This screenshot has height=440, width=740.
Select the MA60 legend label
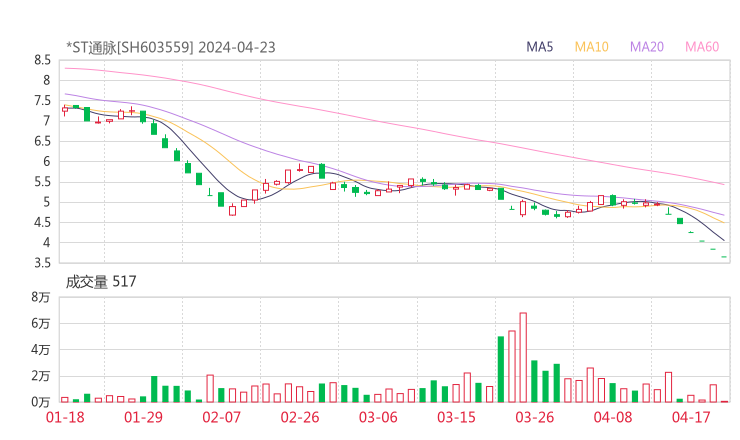702,47
